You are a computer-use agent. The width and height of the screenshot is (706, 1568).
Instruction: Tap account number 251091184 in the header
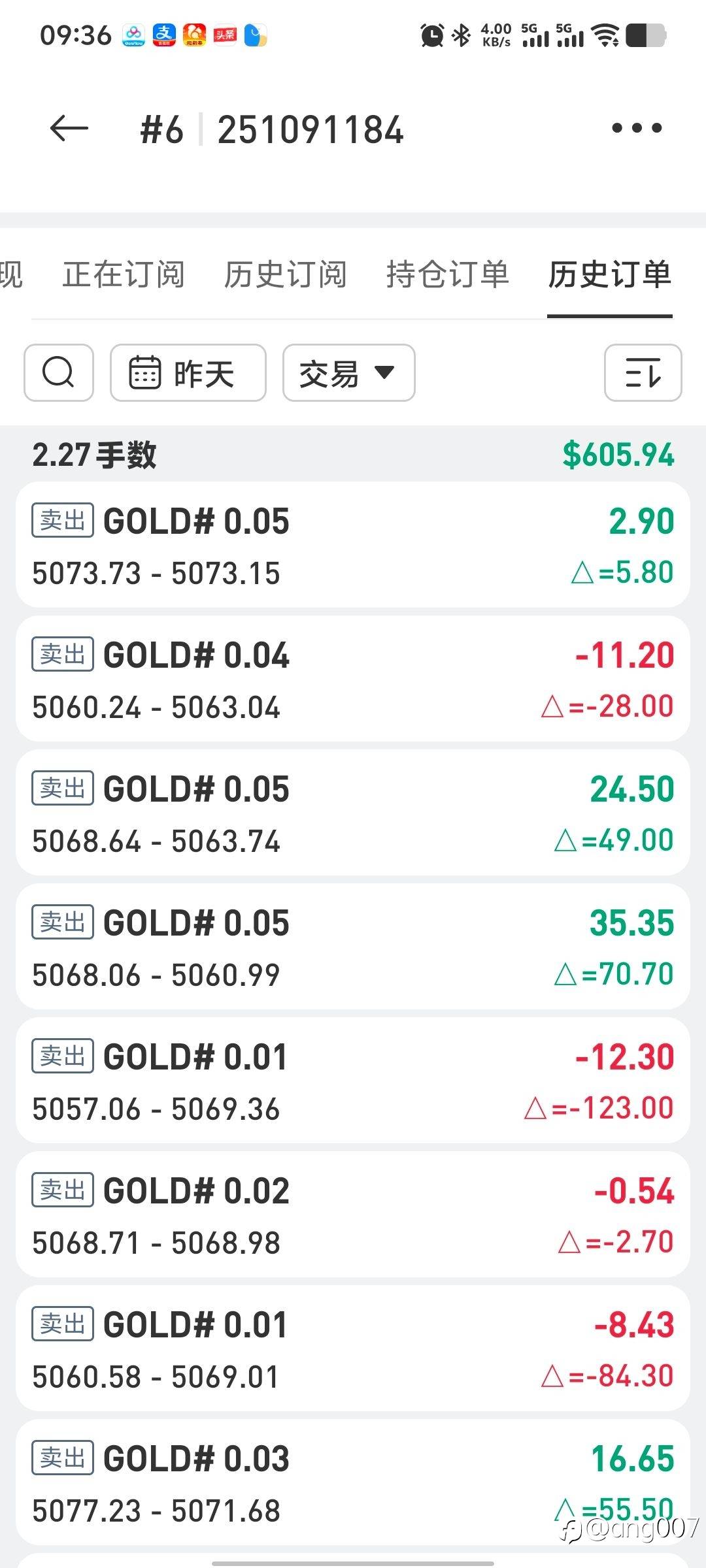(311, 129)
